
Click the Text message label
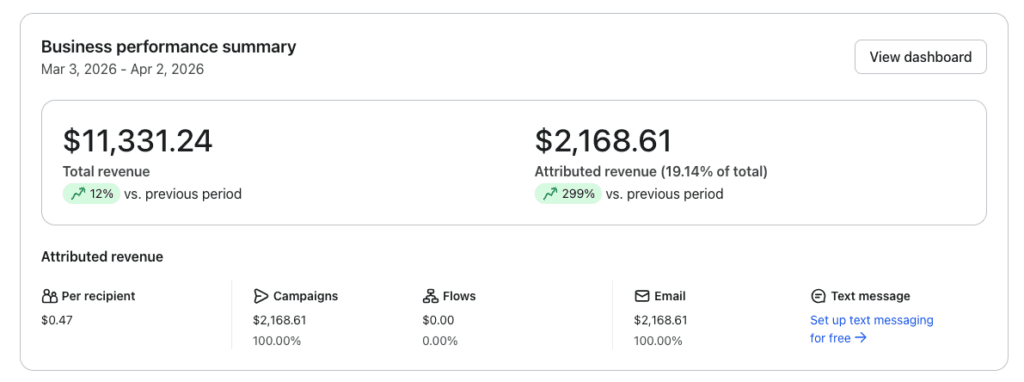pyautogui.click(x=871, y=296)
